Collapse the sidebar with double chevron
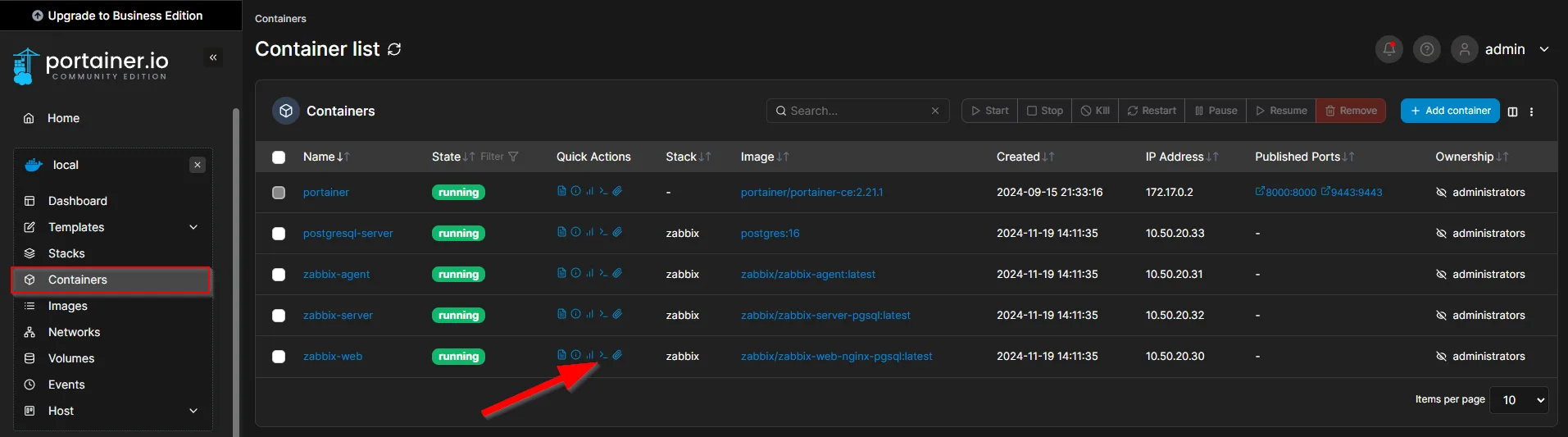 click(213, 57)
